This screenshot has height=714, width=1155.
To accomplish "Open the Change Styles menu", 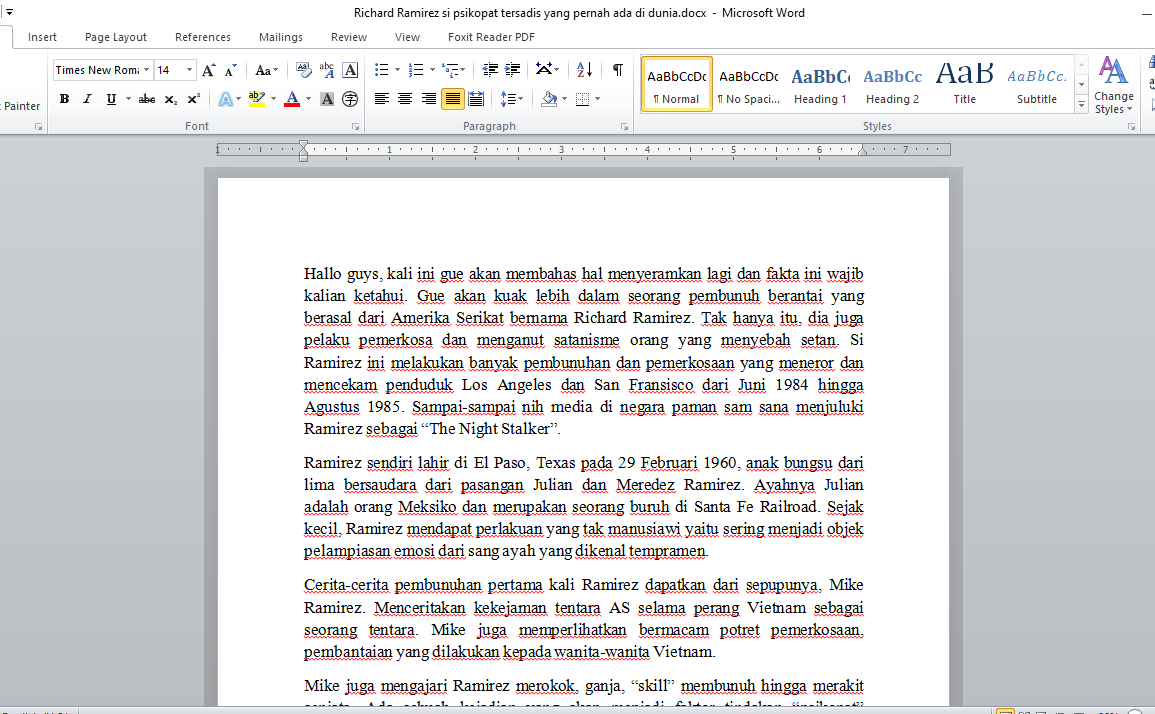I will 1113,86.
